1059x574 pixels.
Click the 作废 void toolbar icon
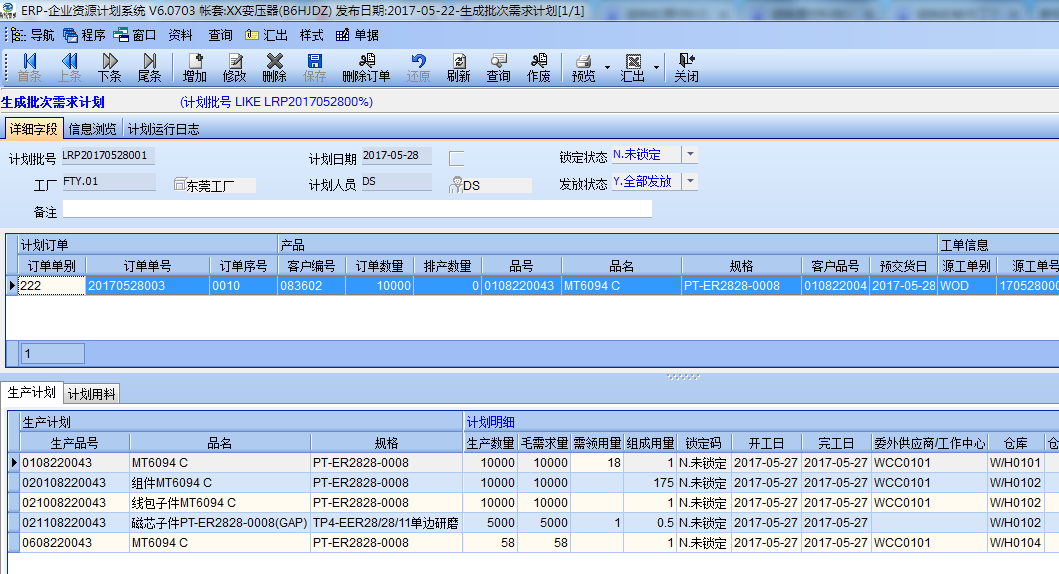[538, 68]
